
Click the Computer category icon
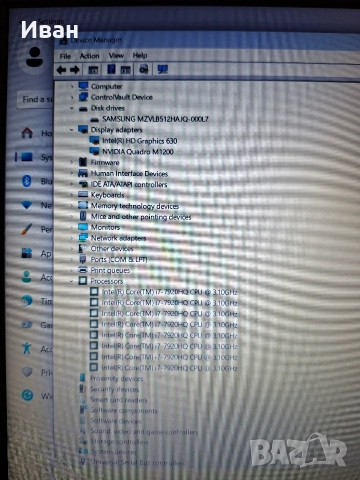pyautogui.click(x=83, y=86)
